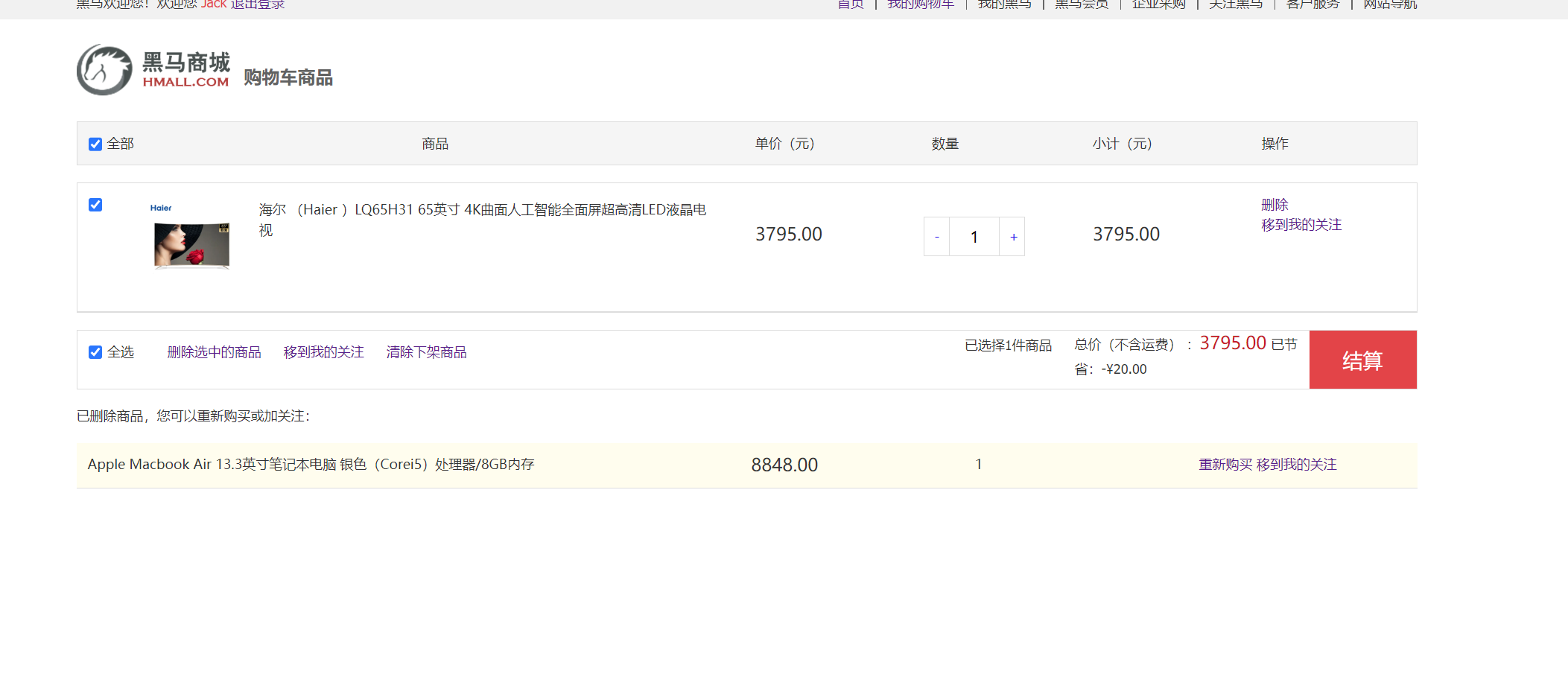Click the 商品 column header
This screenshot has height=694, width=1568.
click(435, 144)
